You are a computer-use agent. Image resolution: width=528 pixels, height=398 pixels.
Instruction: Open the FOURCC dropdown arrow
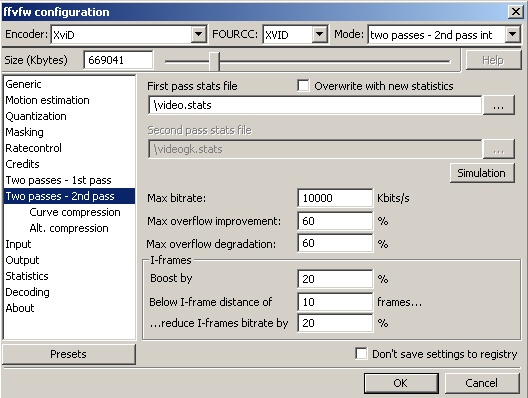click(x=319, y=34)
